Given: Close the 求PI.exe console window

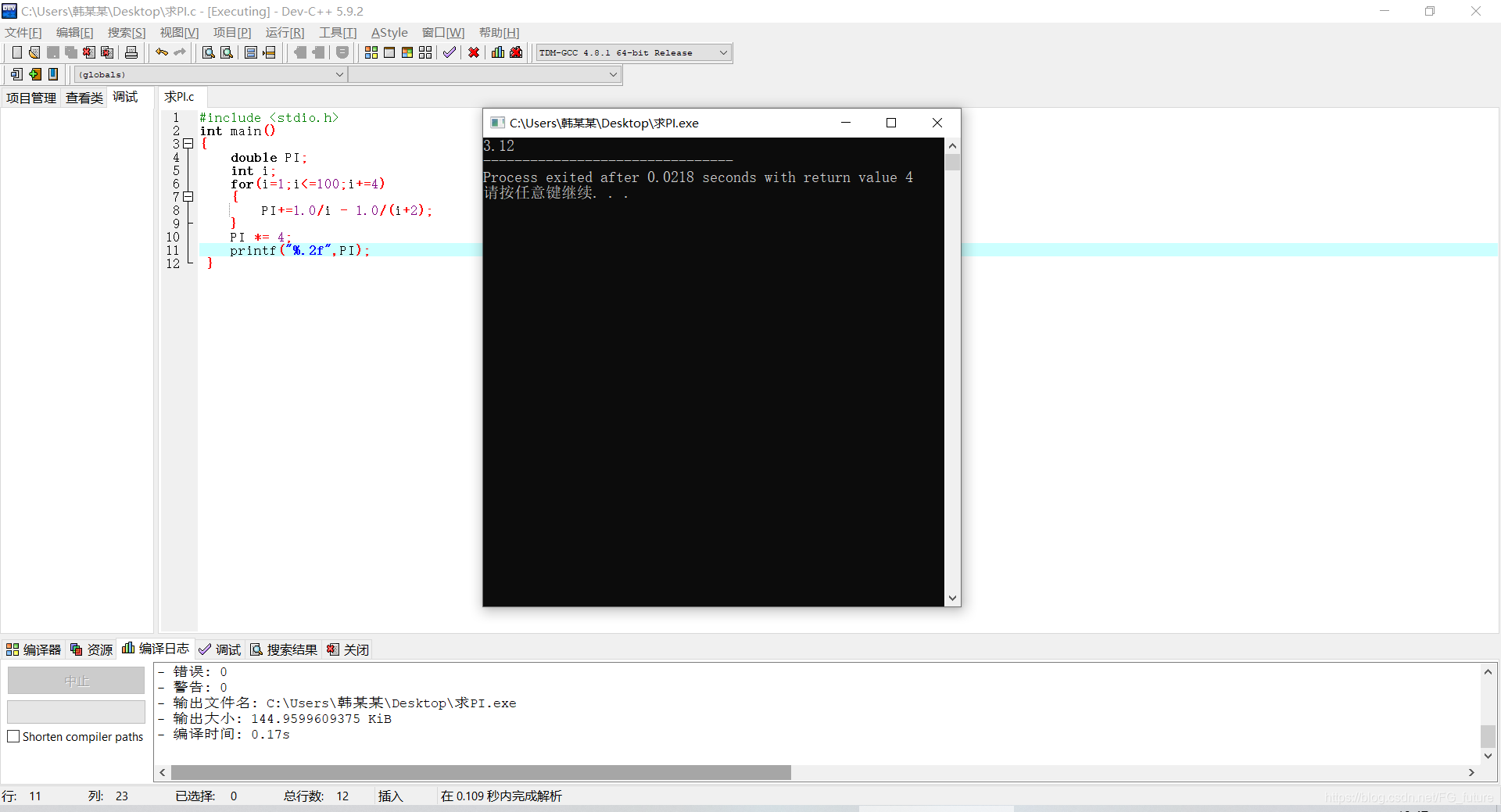Looking at the screenshot, I should tap(937, 123).
